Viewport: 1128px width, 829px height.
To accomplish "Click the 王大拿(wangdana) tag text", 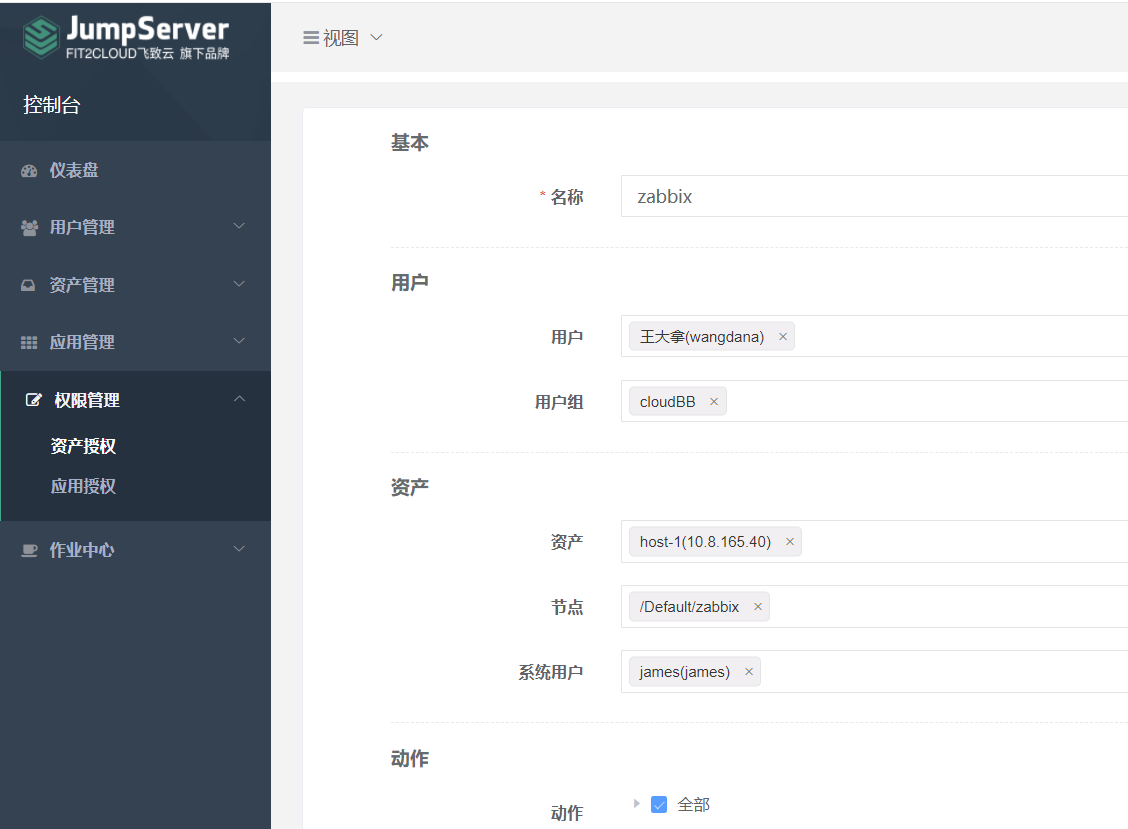I will click(x=702, y=337).
